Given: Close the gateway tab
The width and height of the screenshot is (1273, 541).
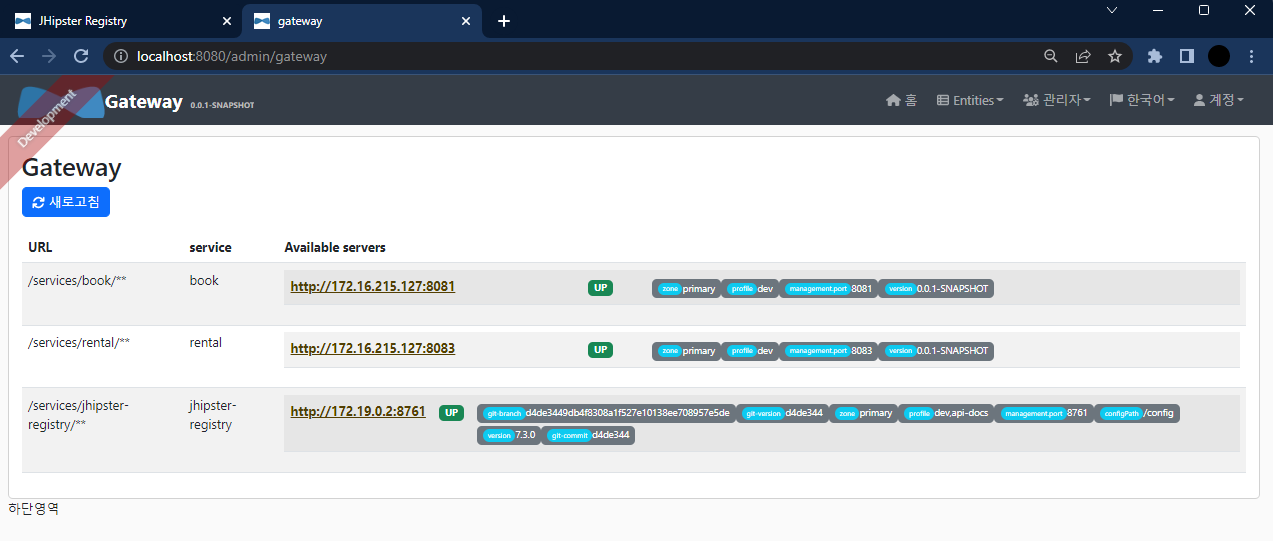Looking at the screenshot, I should point(465,21).
